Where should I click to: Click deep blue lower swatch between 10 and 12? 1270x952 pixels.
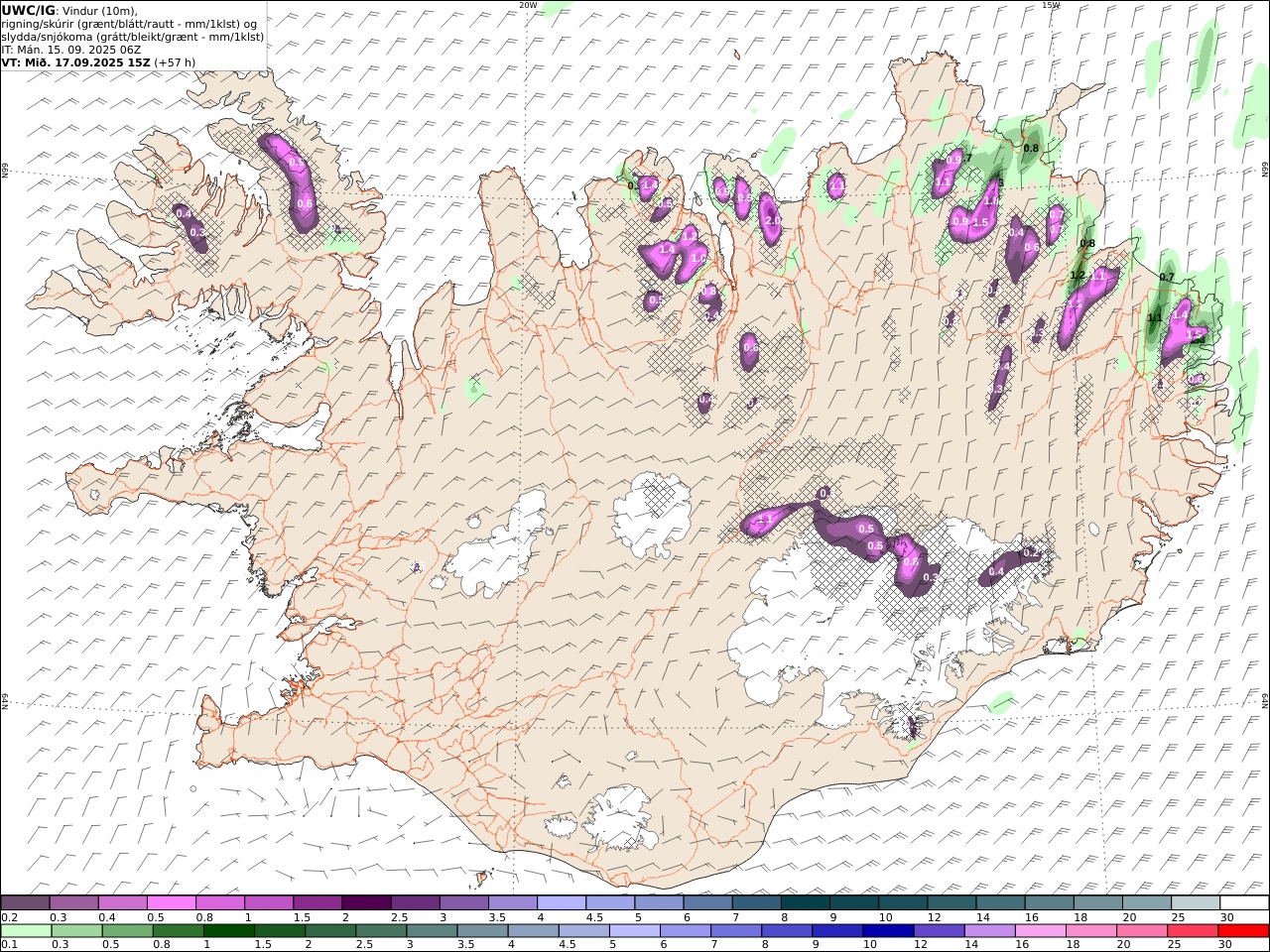click(x=889, y=931)
